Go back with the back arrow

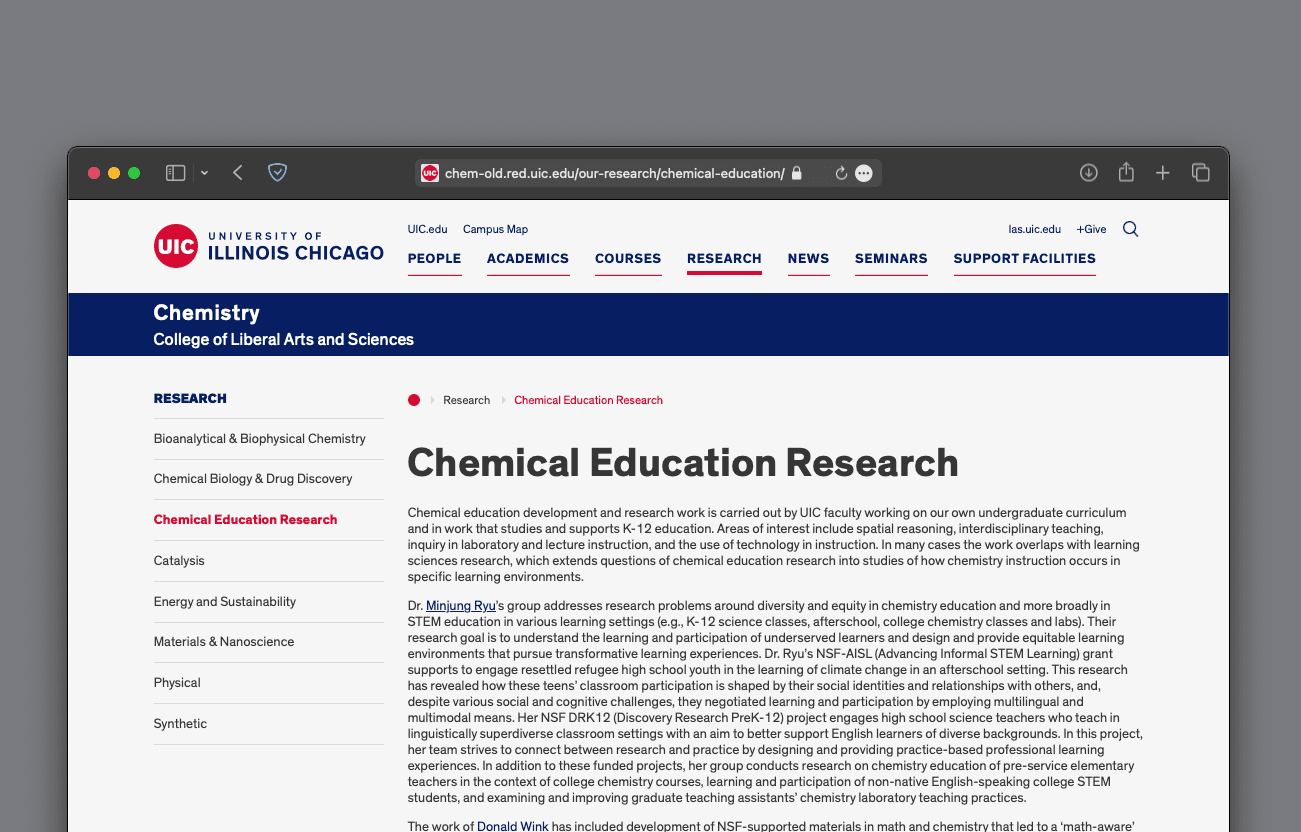pos(238,173)
